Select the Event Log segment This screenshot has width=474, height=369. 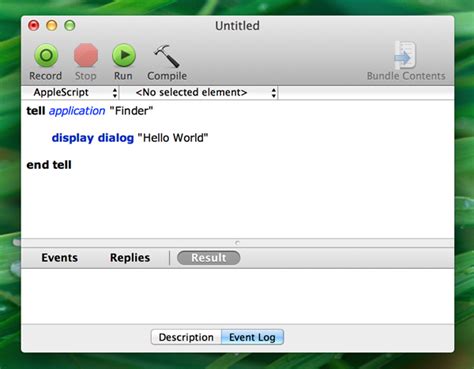(252, 337)
